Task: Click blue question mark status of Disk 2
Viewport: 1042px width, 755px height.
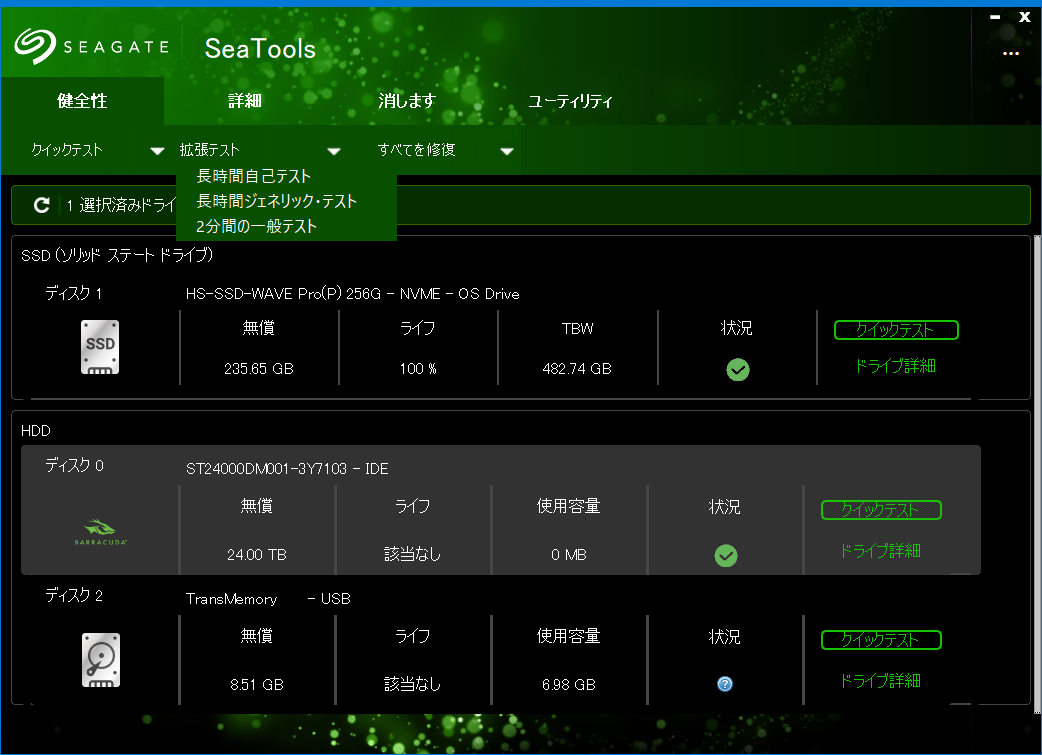Action: (x=725, y=684)
